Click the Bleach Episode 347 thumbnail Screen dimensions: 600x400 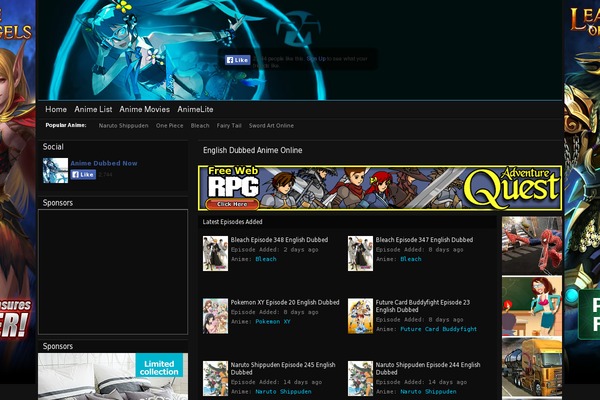[x=360, y=253]
